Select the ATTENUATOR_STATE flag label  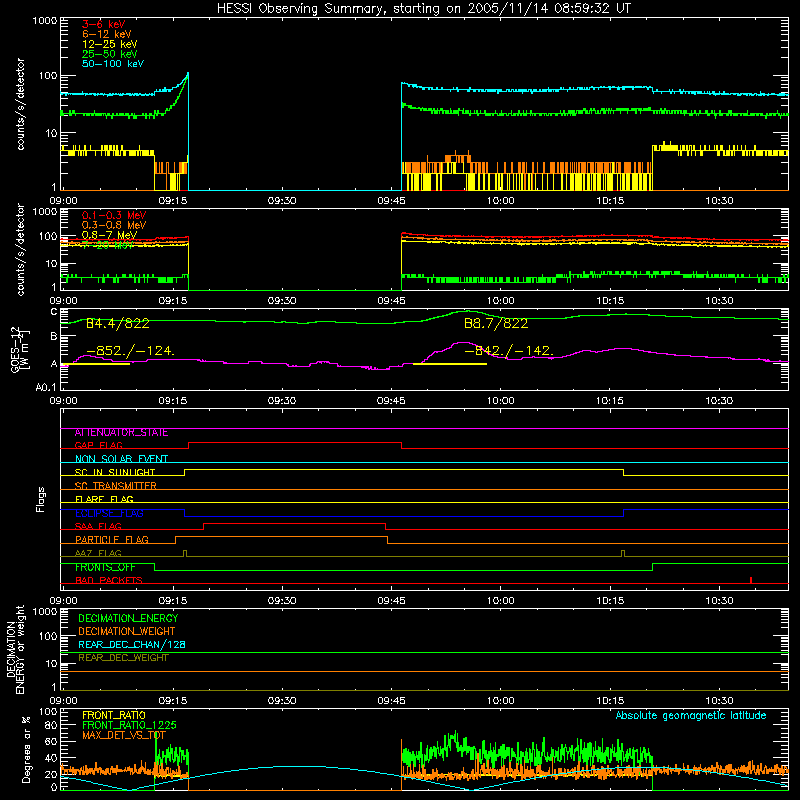(121, 433)
